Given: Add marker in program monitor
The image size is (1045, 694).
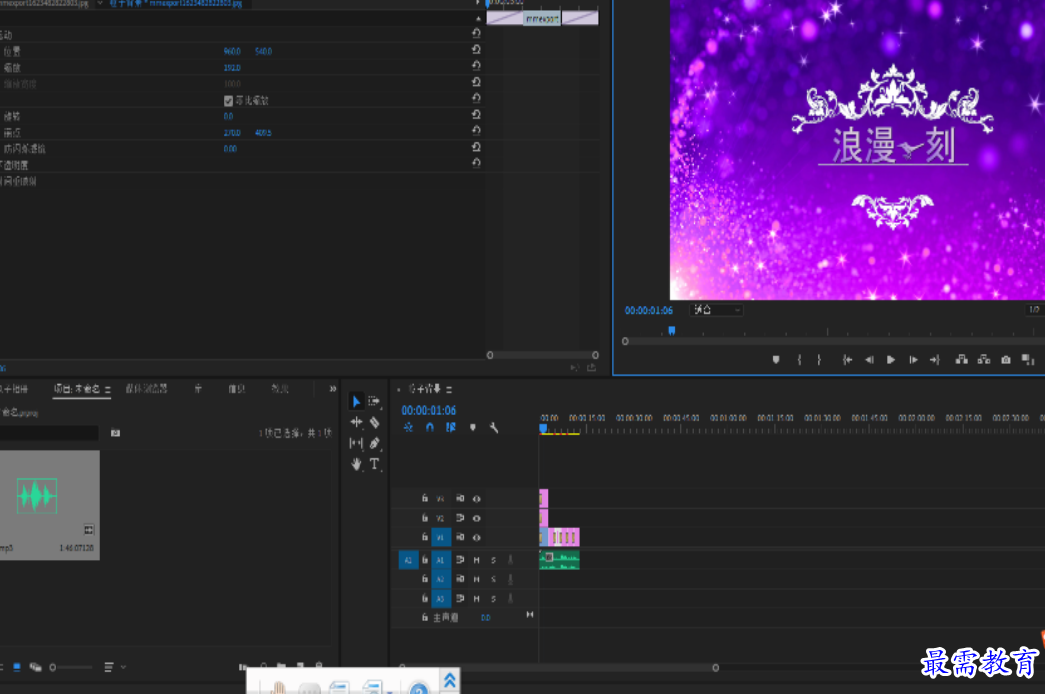Looking at the screenshot, I should [x=776, y=360].
